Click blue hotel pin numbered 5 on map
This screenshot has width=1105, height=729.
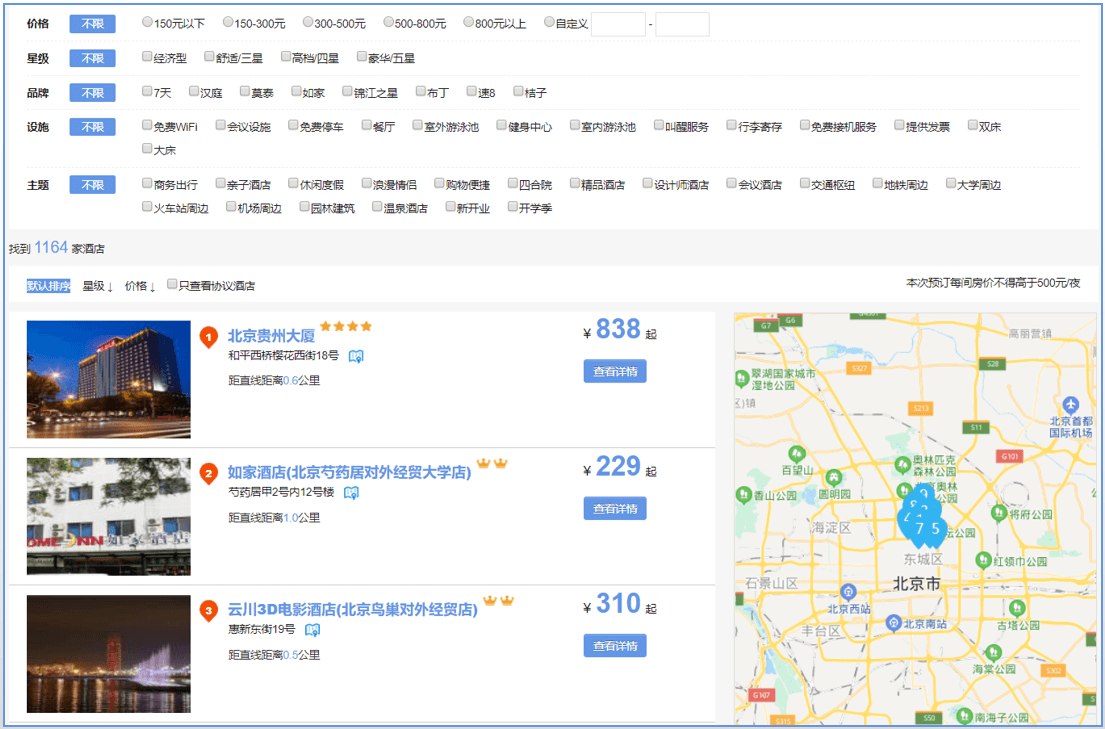936,529
